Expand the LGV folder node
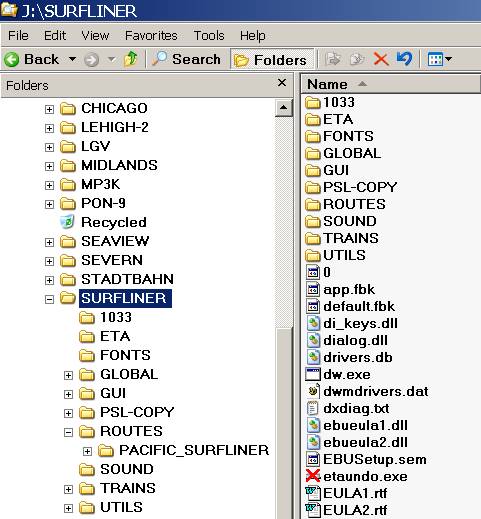This screenshot has width=481, height=519. tap(49, 147)
